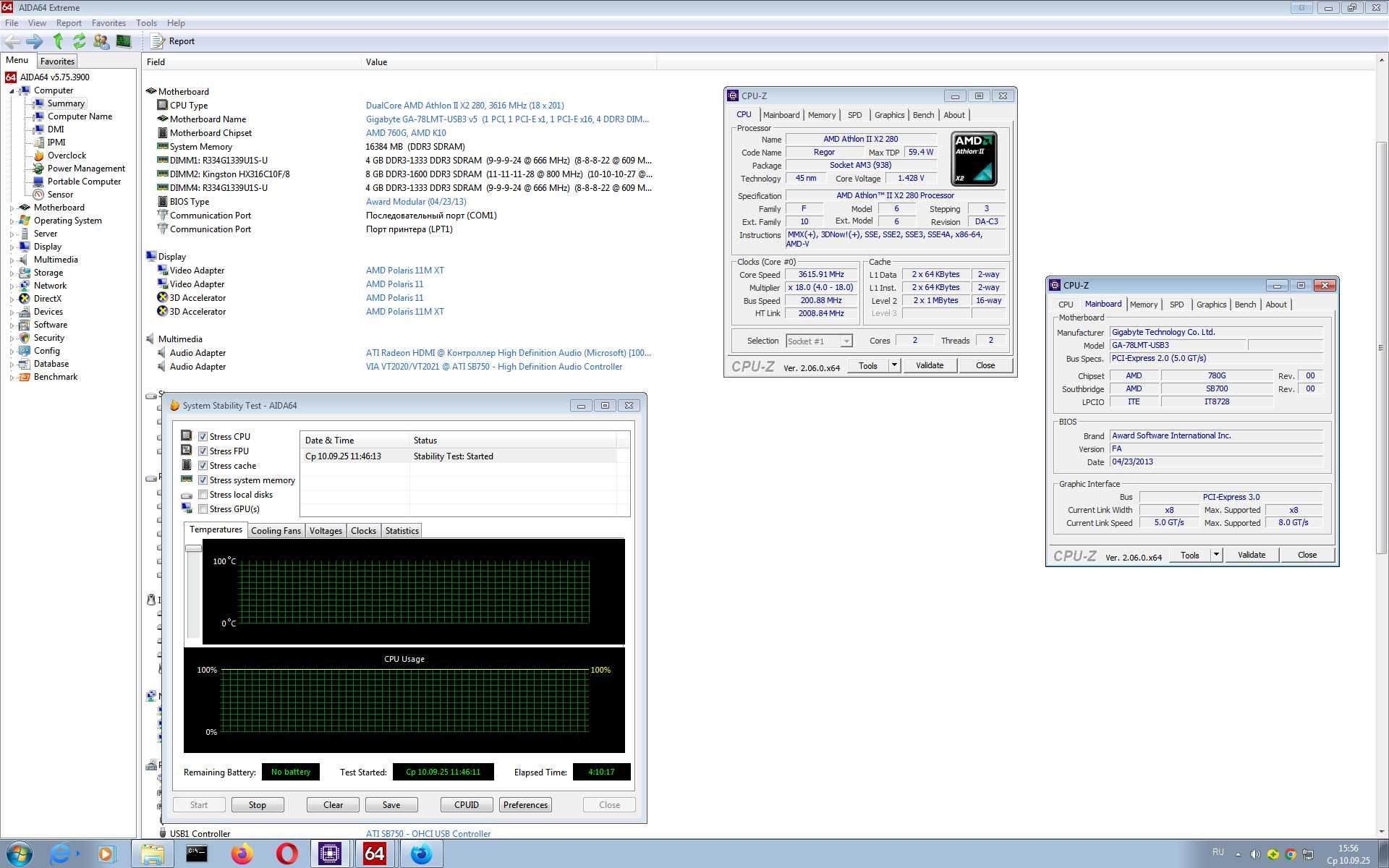
Task: Click the Forward arrow toolbar icon
Action: pos(34,41)
